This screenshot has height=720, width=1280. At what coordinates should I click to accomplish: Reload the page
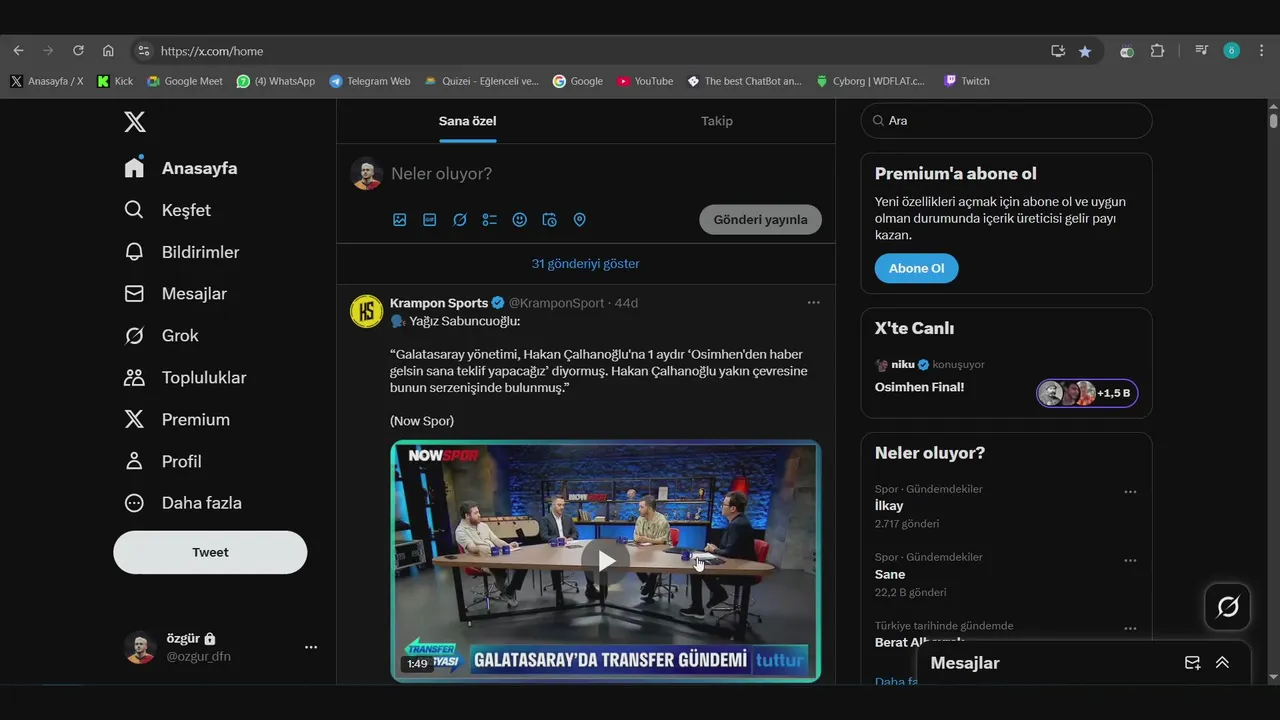coord(78,51)
